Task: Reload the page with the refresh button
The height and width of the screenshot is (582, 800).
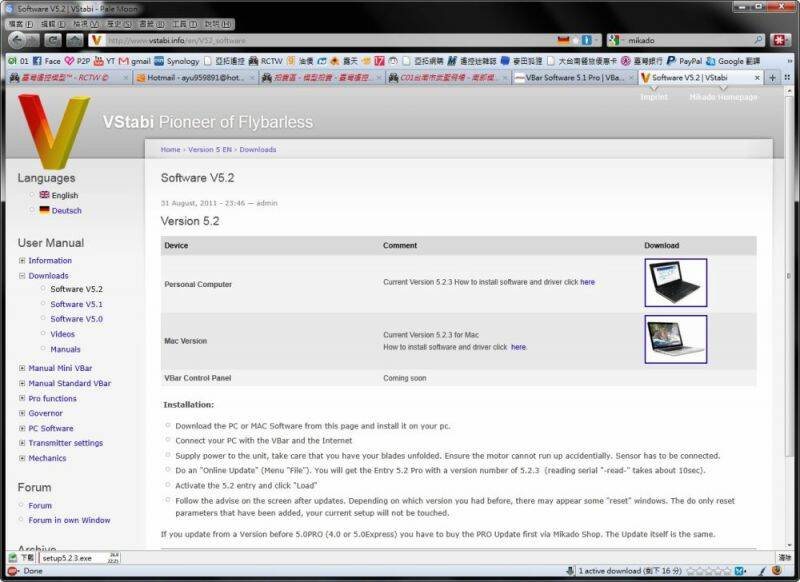Action: (x=52, y=40)
